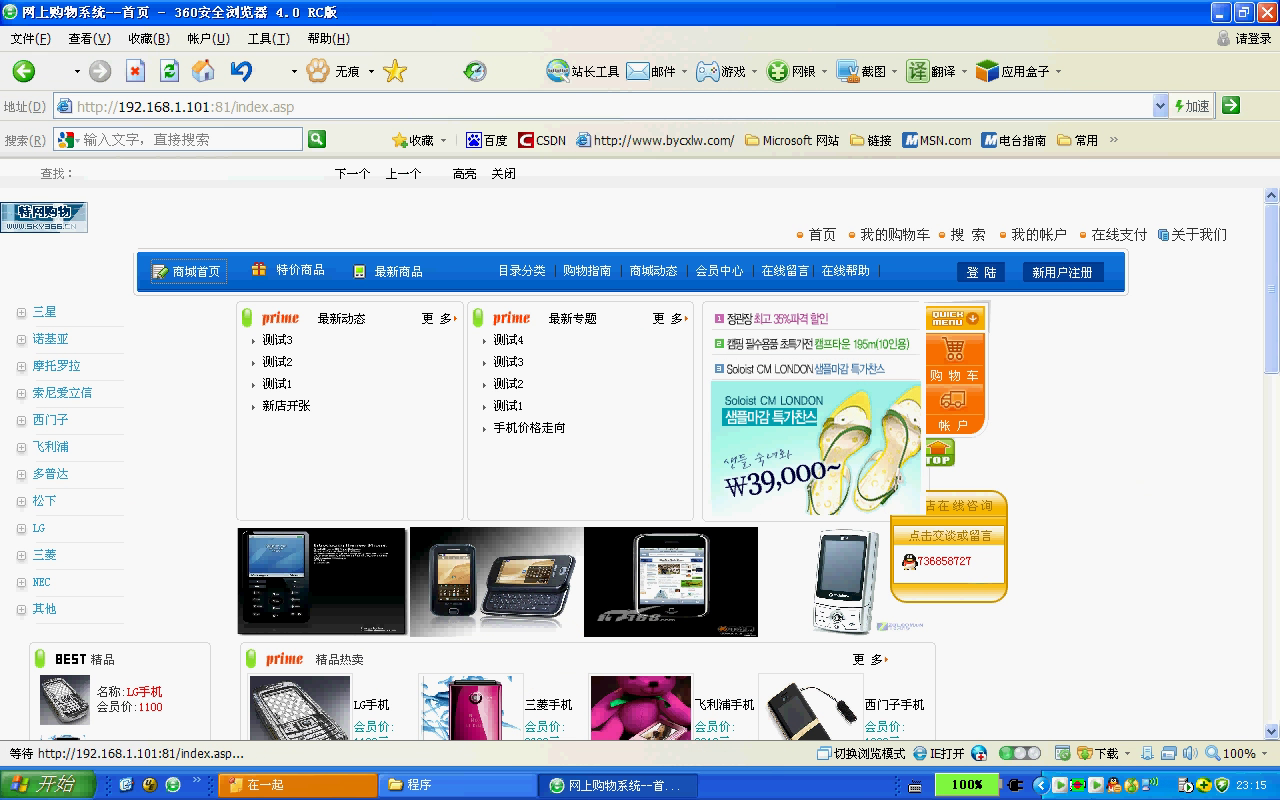Open the 帐户(U) menu
Viewport: 1280px width, 800px height.
[208, 38]
